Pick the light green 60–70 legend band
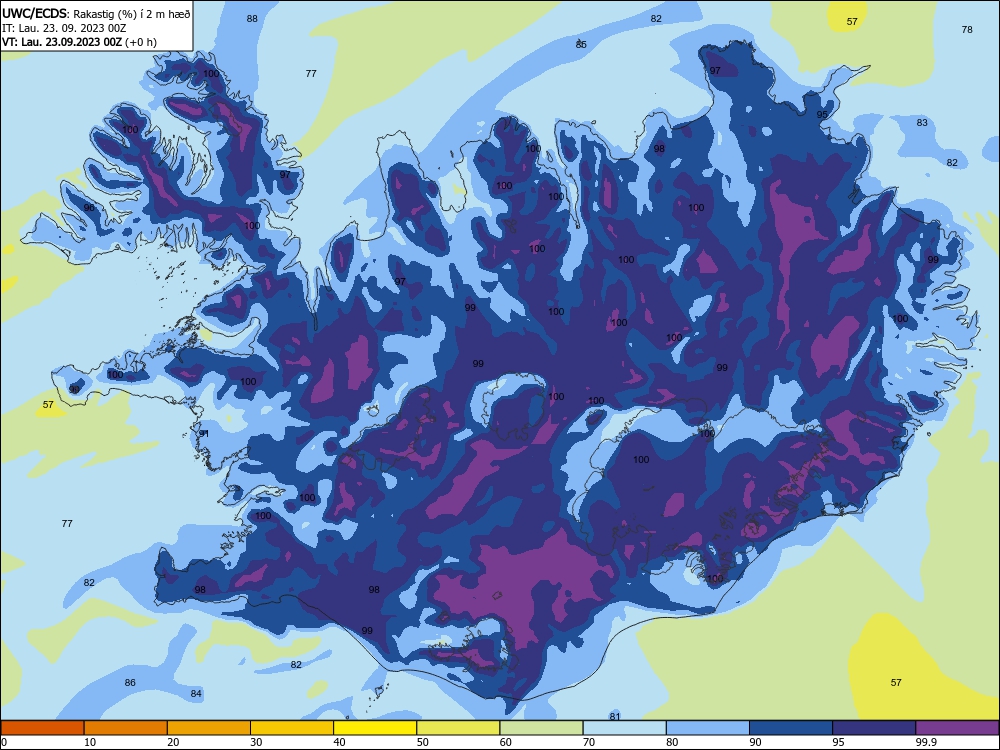 (541, 728)
